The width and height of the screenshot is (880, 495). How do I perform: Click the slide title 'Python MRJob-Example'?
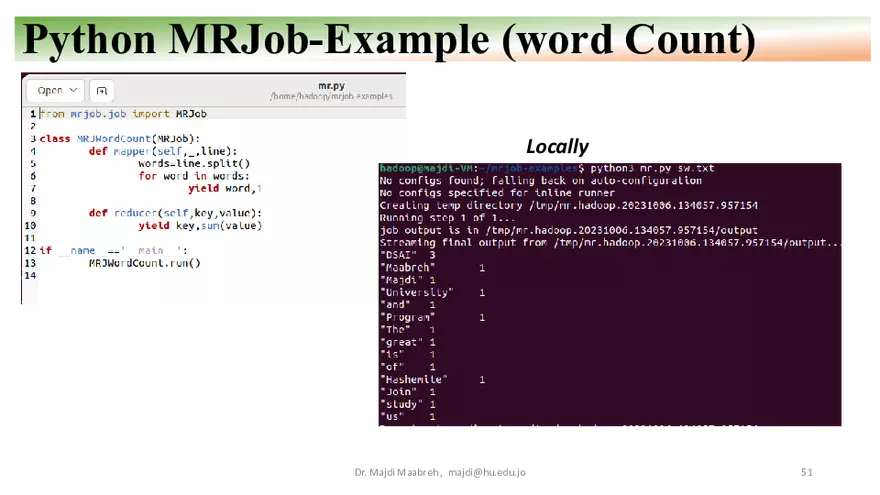253,39
